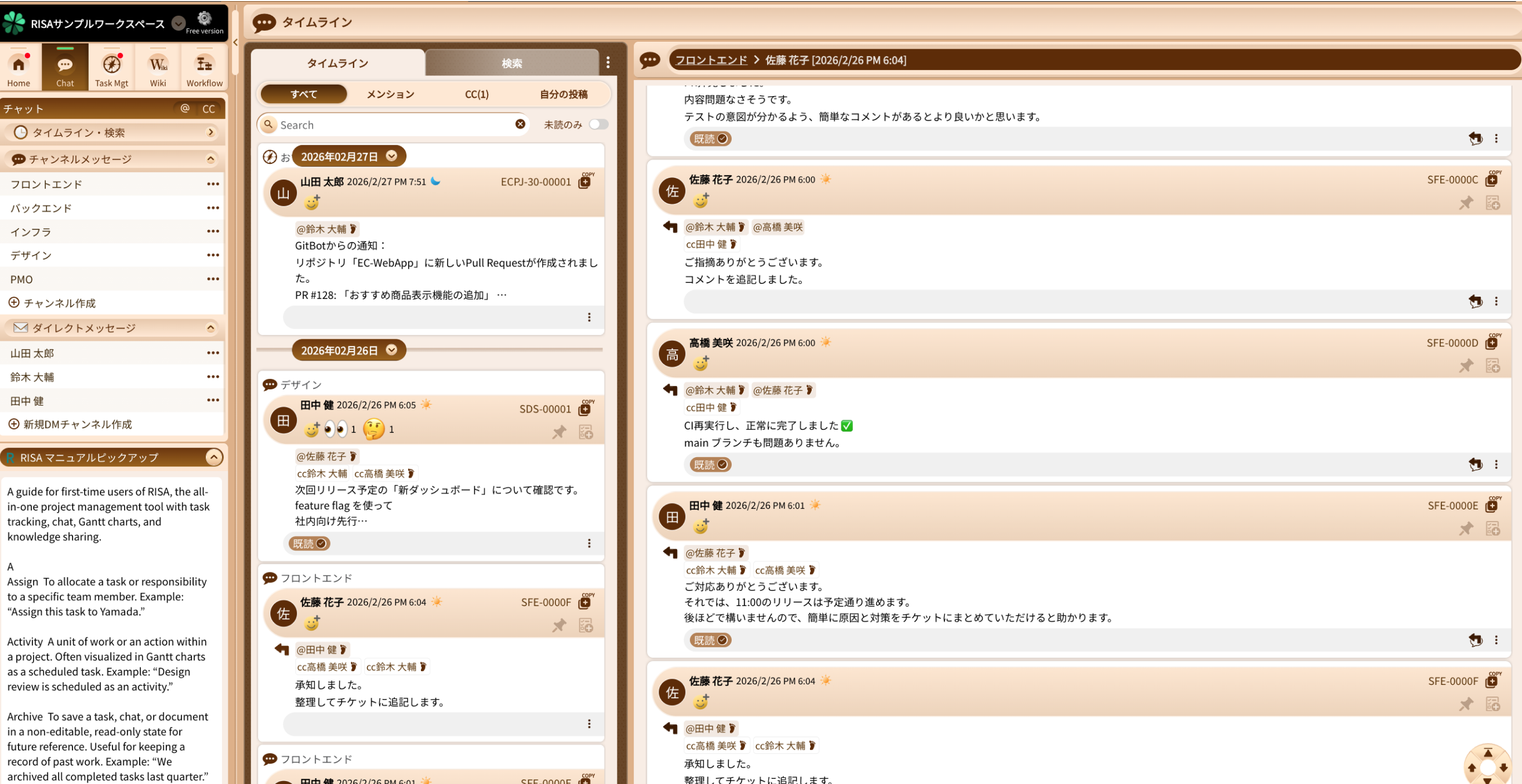This screenshot has height=784, width=1522.
Task: Reply to the SFE-0000D message from 高橋 美咲
Action: point(1475,465)
